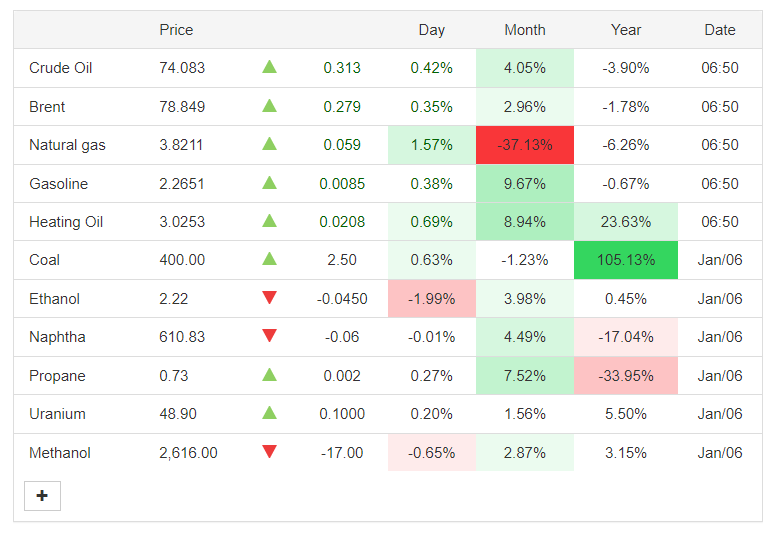Select the 8.94% month value for Heating Oil
Viewport: 775px width, 536px height.
(525, 222)
